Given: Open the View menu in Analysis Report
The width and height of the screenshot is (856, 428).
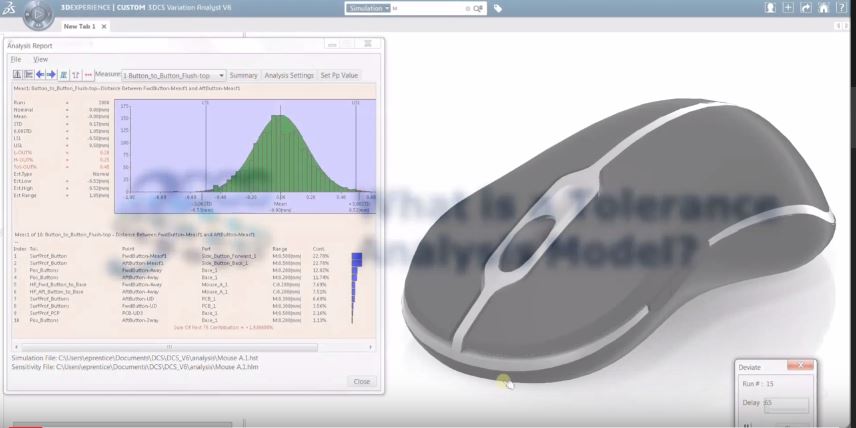Looking at the screenshot, I should pos(40,59).
